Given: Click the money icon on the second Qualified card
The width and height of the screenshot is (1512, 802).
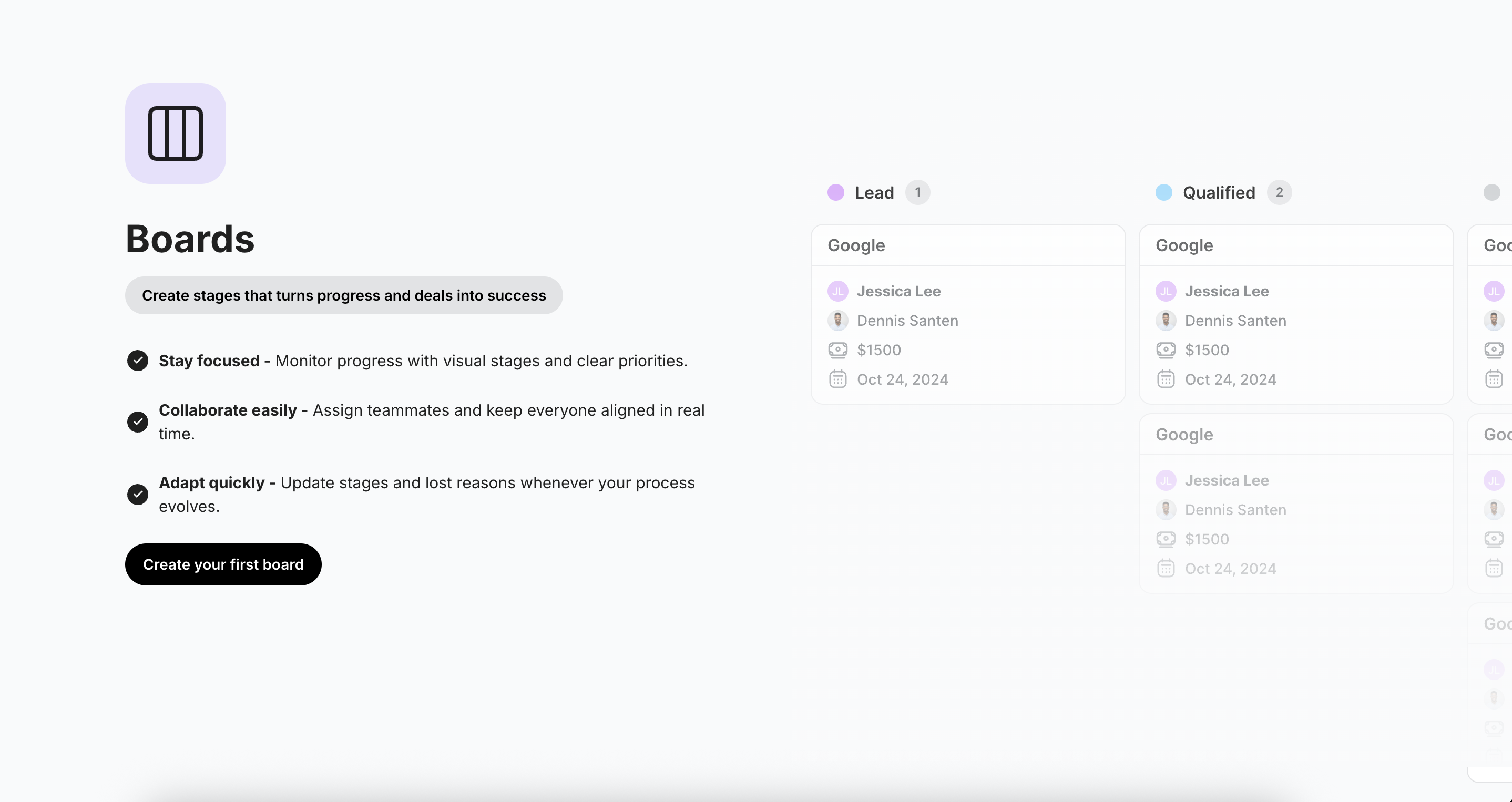Looking at the screenshot, I should (1166, 539).
